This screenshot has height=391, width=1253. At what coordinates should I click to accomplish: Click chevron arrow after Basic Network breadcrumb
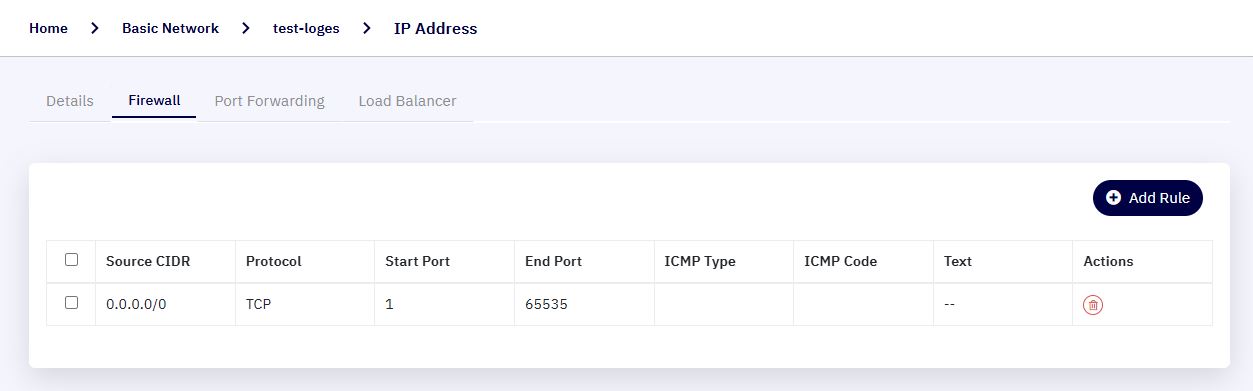pyautogui.click(x=246, y=28)
